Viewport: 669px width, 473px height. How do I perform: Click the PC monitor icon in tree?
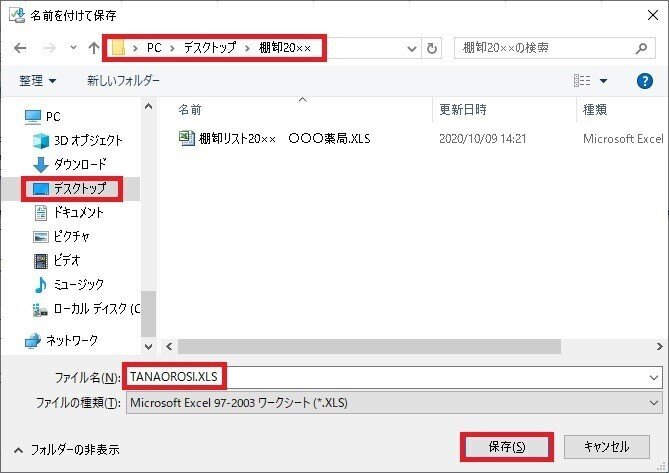[x=33, y=117]
